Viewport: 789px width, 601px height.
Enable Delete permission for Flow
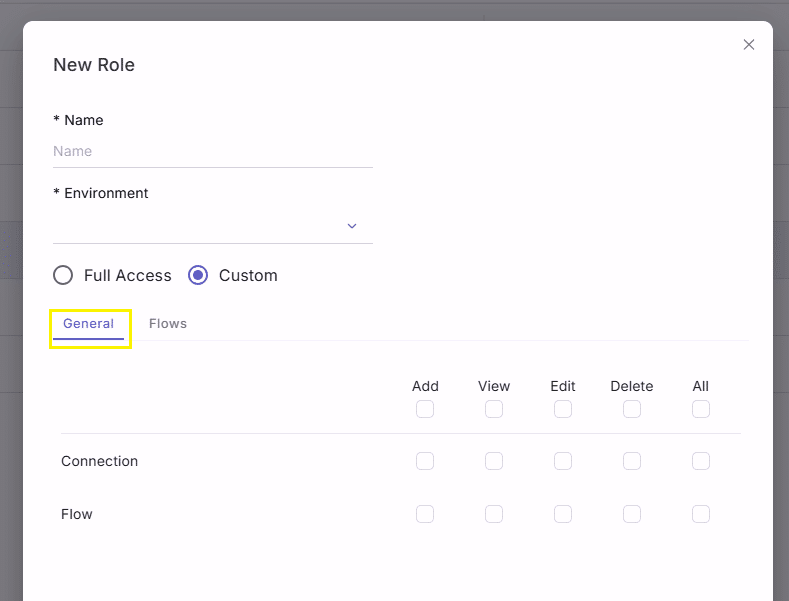pyautogui.click(x=632, y=514)
